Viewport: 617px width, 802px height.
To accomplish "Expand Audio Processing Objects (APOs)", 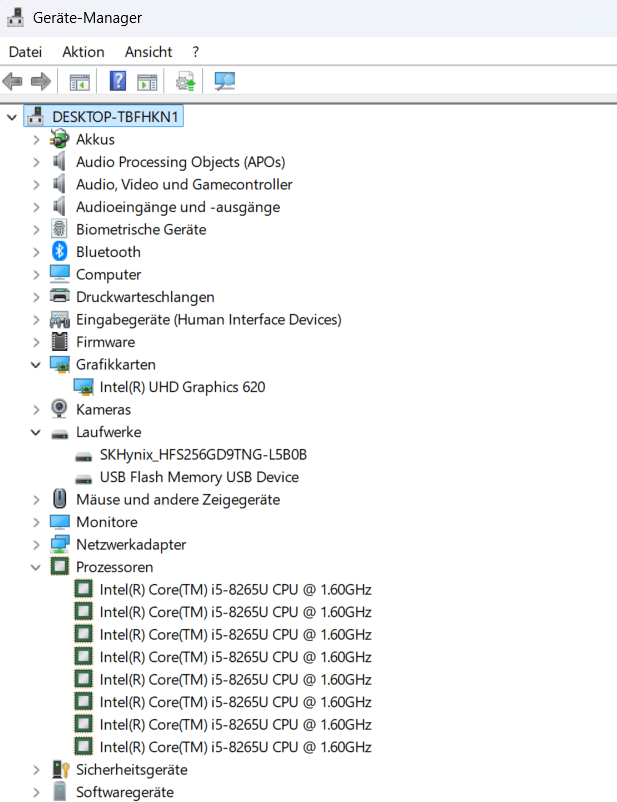I will pos(36,162).
